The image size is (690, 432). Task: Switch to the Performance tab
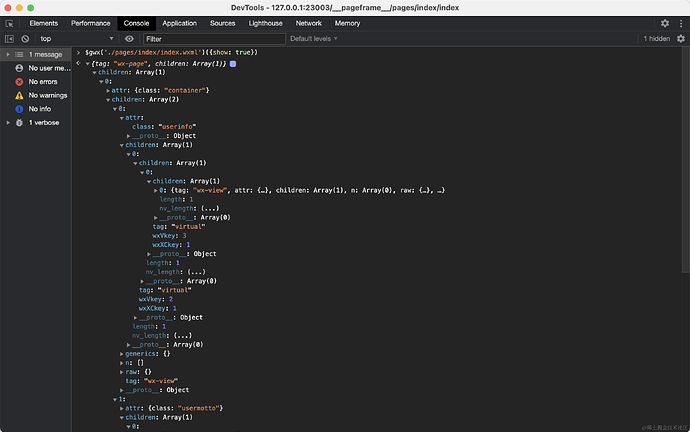point(91,23)
